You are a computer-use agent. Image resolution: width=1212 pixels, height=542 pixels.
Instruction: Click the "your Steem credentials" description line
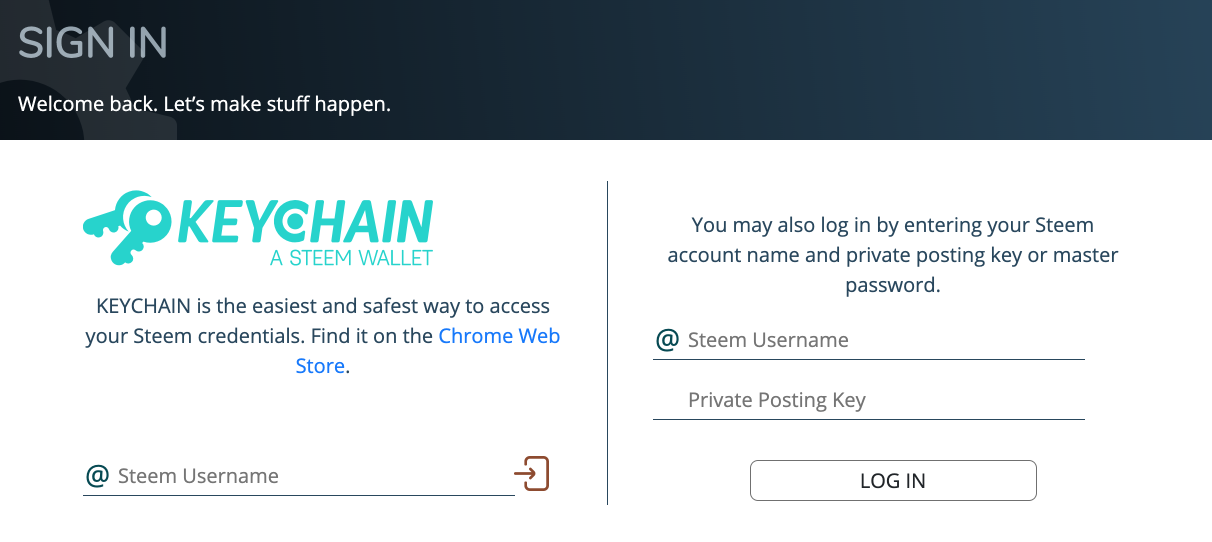[258, 336]
